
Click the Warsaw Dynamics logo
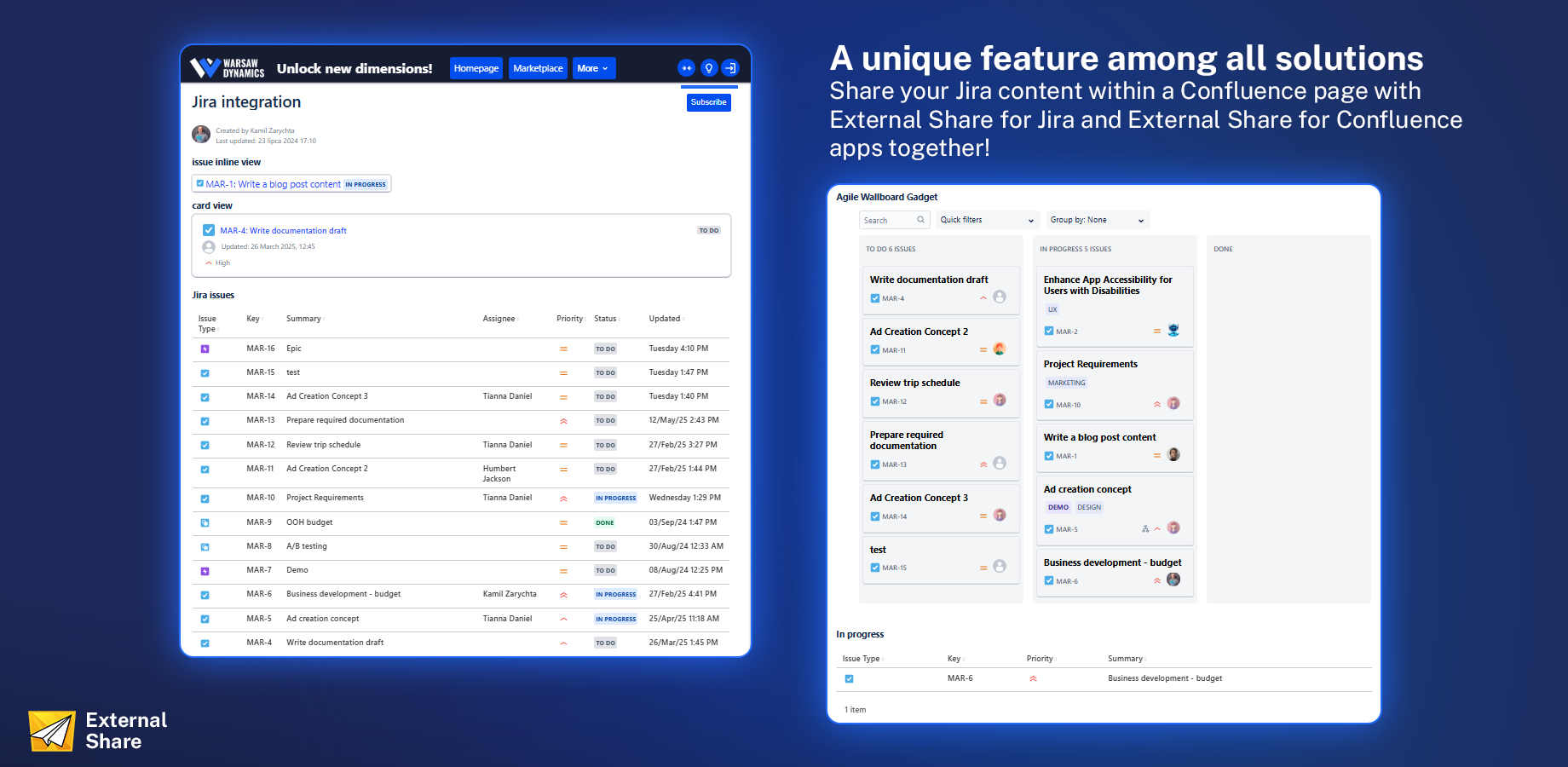tap(227, 68)
